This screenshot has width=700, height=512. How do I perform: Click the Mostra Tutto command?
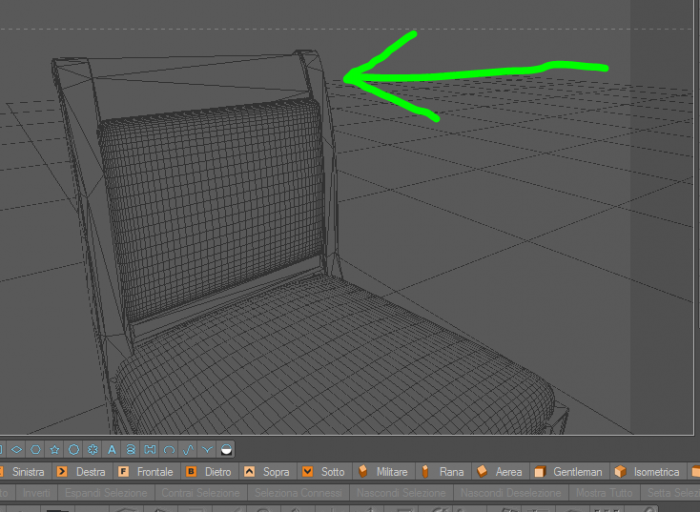coord(604,493)
